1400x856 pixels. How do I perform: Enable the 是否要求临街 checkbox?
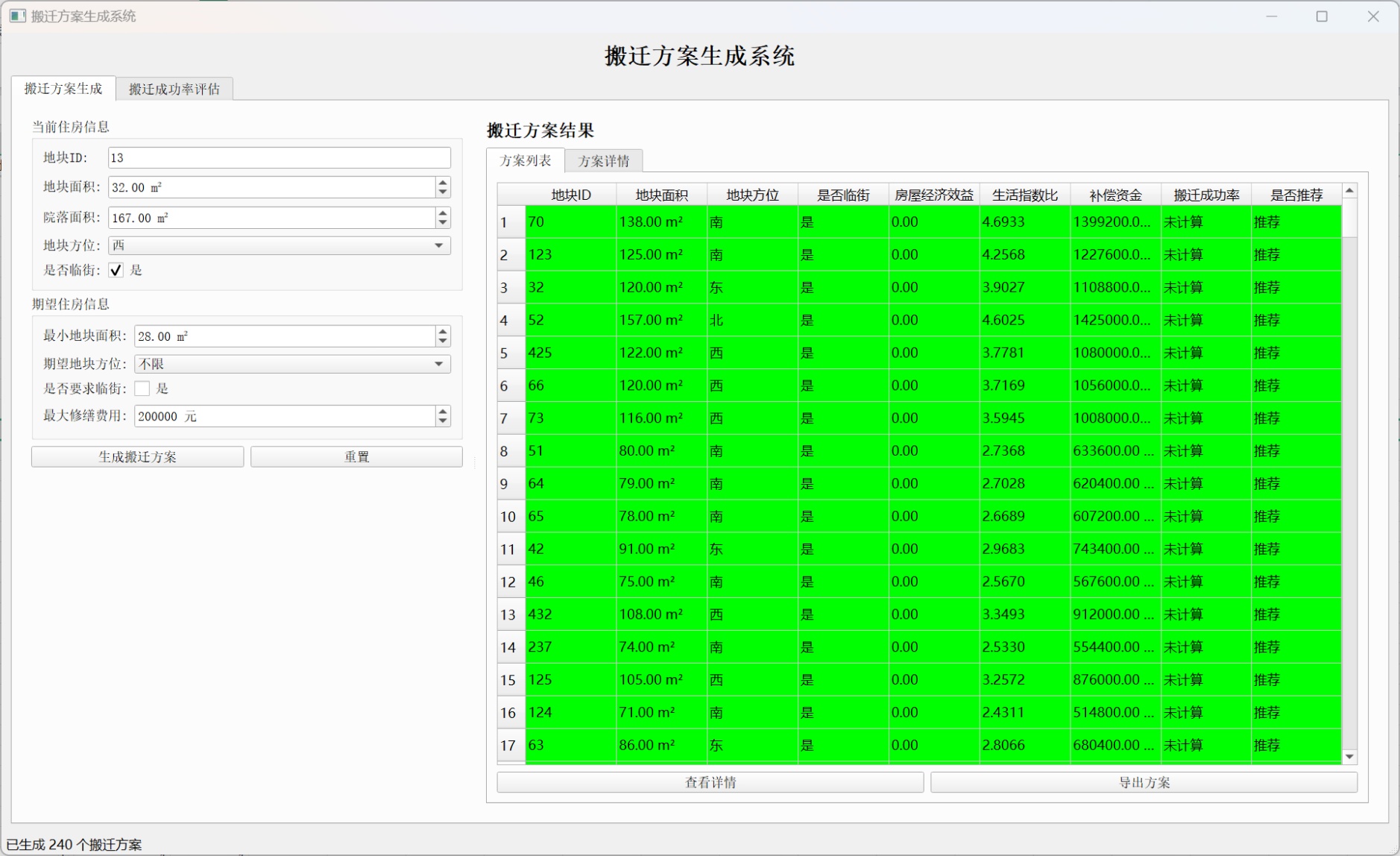[142, 388]
